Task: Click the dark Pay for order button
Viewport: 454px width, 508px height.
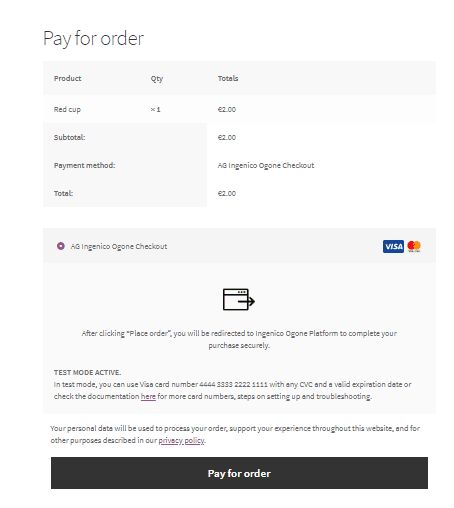Action: click(239, 473)
